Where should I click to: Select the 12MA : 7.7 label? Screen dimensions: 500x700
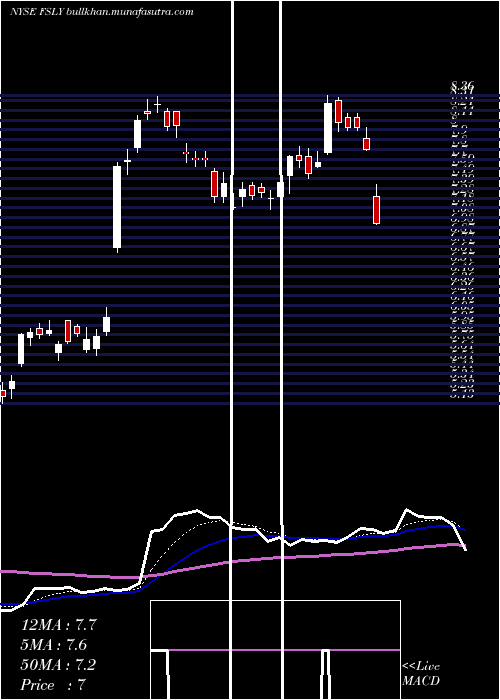pyautogui.click(x=58, y=625)
